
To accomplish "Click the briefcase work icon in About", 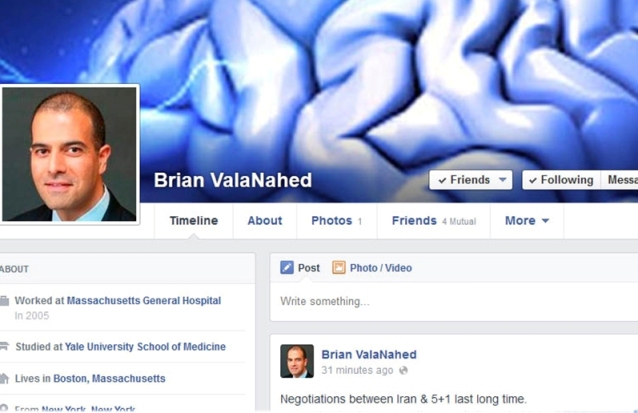I will pos(4,301).
